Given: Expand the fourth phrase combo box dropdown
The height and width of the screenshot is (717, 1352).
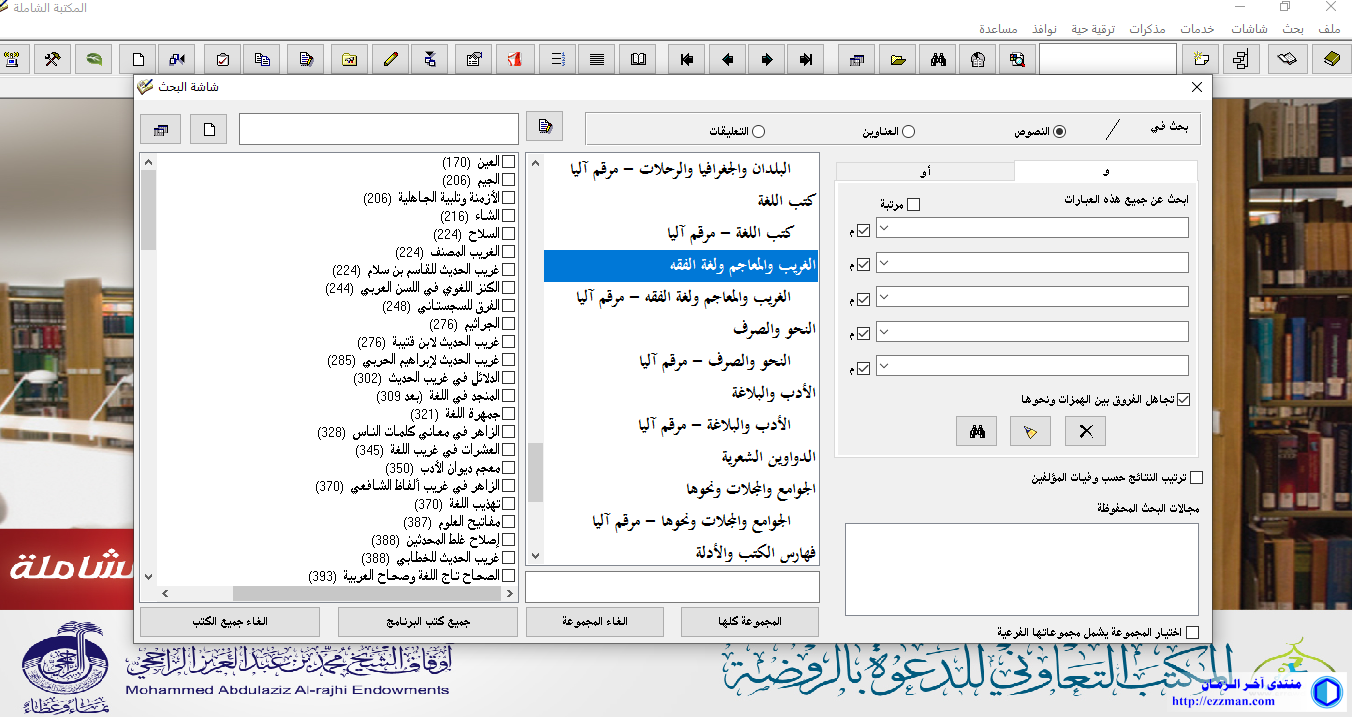Looking at the screenshot, I should pyautogui.click(x=883, y=331).
